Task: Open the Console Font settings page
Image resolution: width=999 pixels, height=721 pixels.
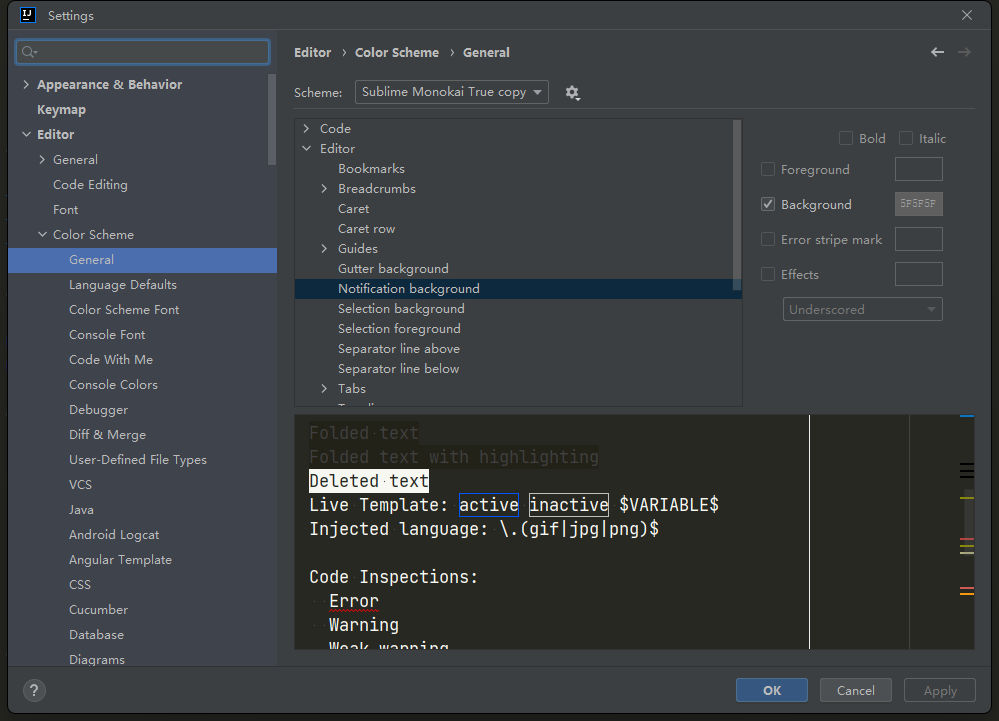Action: pyautogui.click(x=107, y=334)
